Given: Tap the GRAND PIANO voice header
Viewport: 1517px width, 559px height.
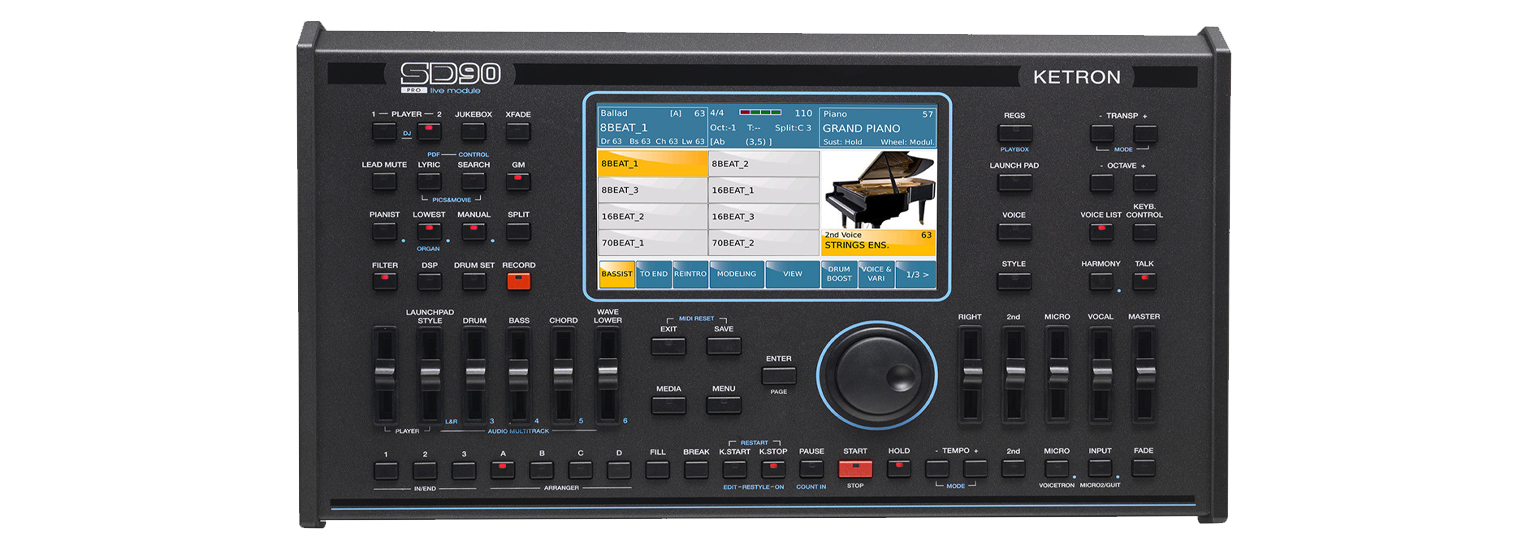Looking at the screenshot, I should point(878,128).
